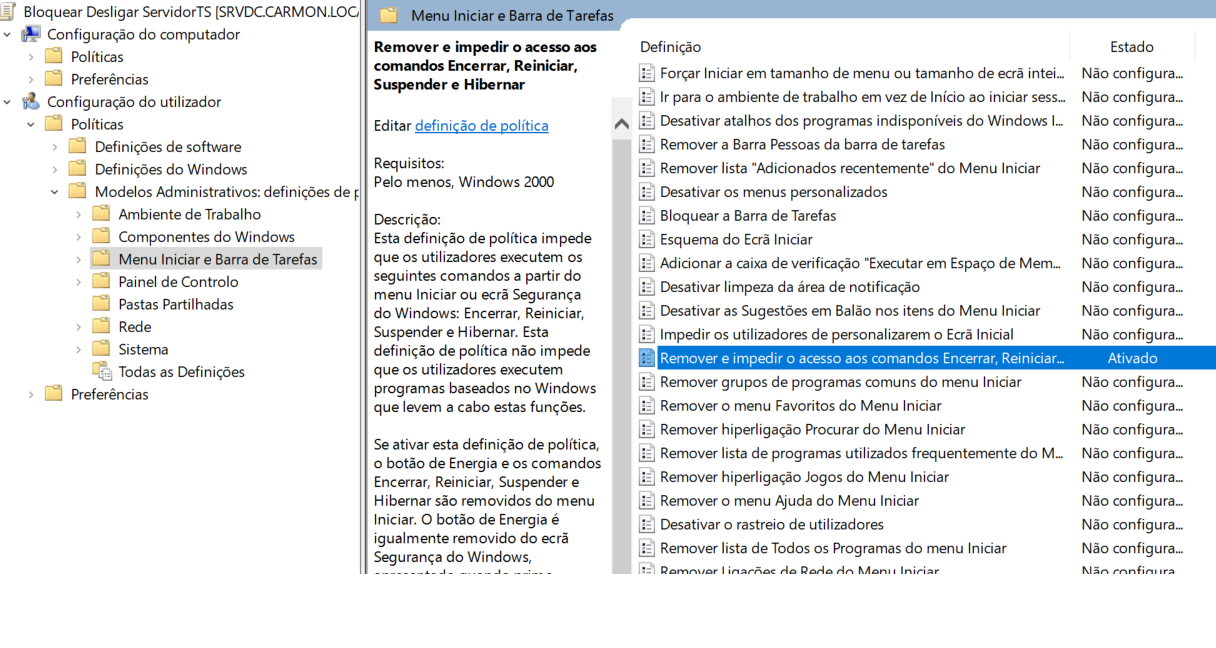1216x648 pixels.
Task: Sort by Estado column header
Action: click(1132, 47)
